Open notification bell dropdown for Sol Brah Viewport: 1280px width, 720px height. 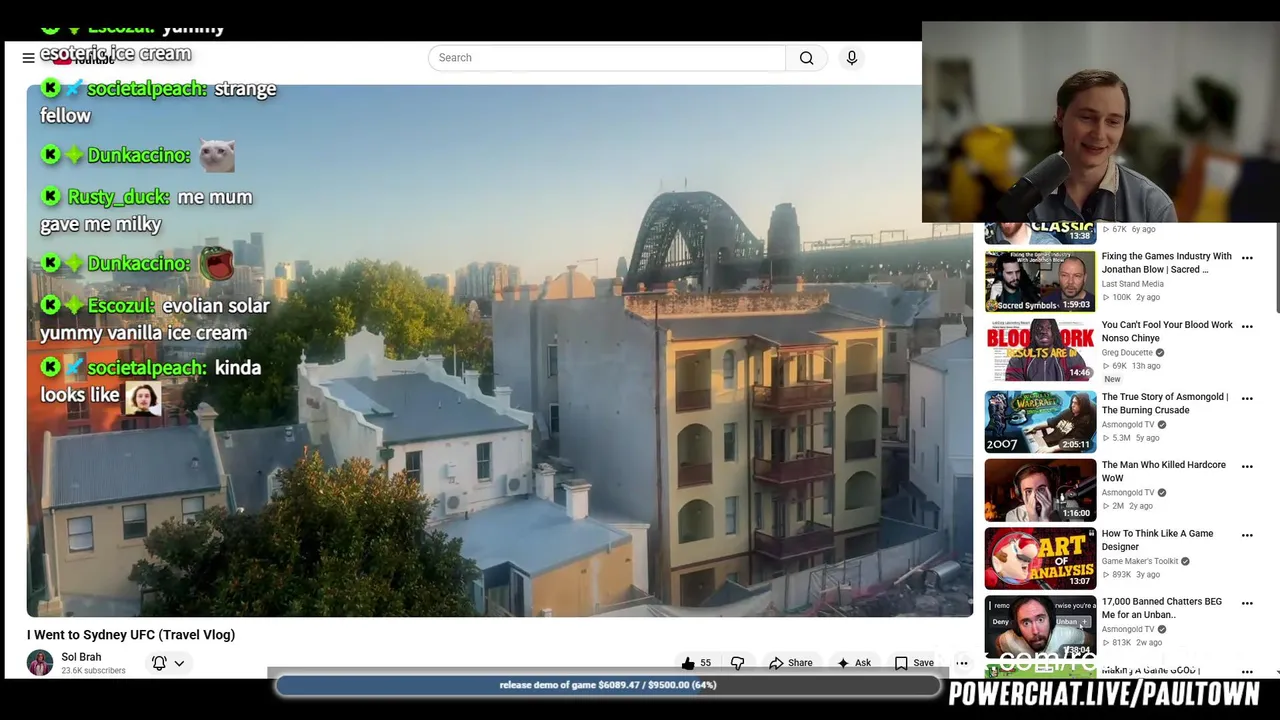pyautogui.click(x=168, y=663)
